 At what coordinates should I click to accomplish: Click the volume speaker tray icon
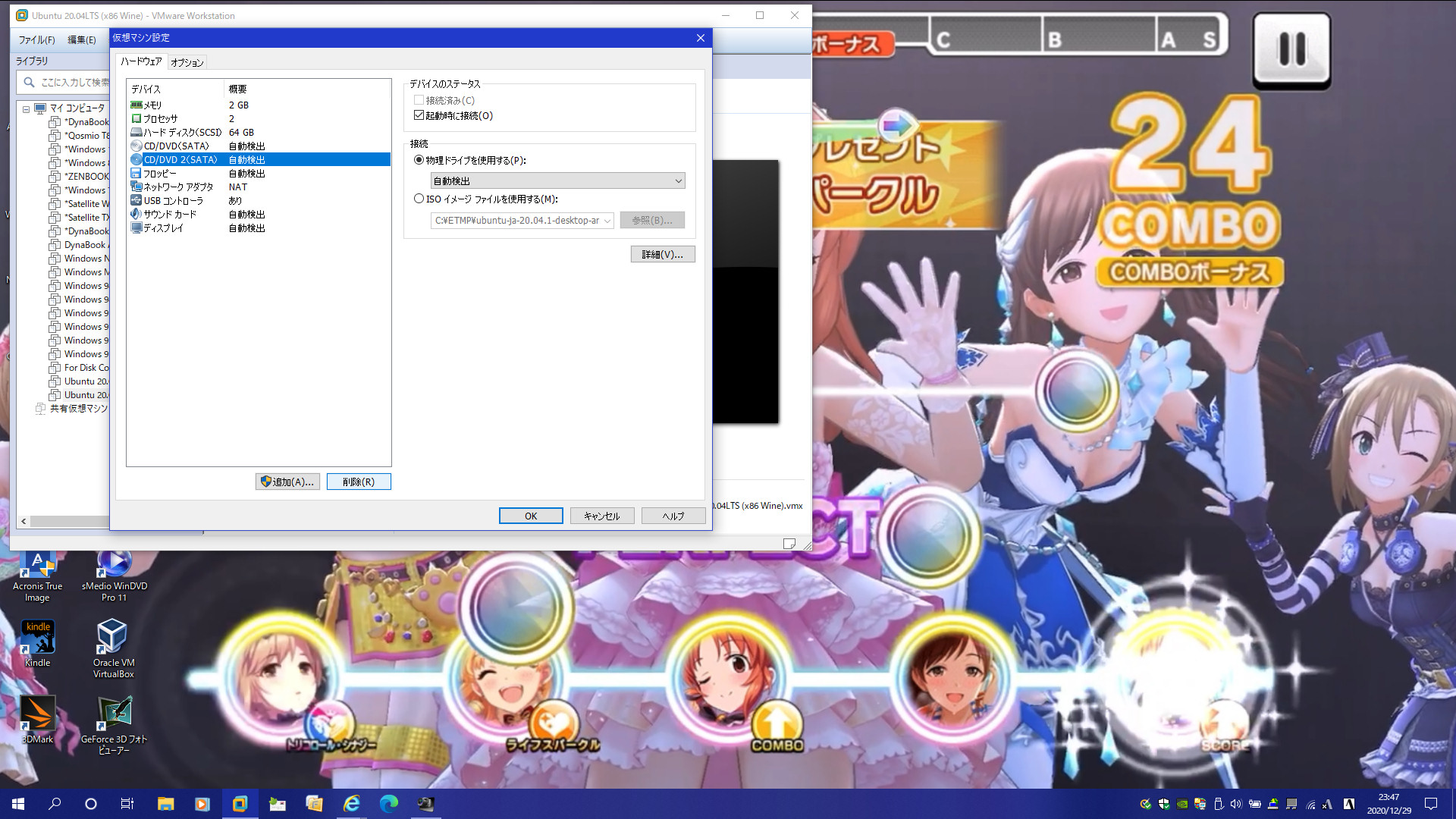click(1236, 804)
